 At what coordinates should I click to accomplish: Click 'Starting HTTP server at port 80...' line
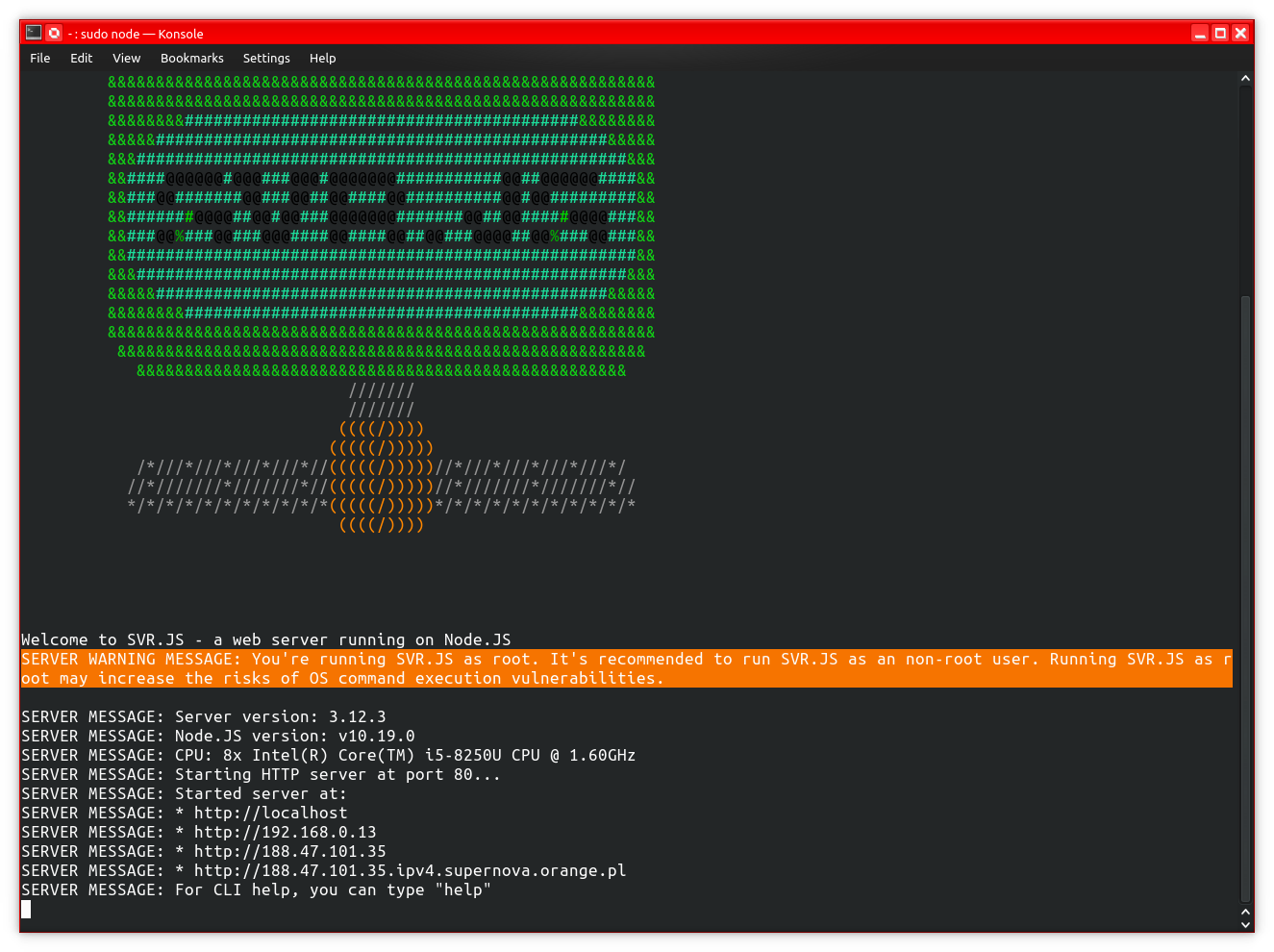point(262,775)
